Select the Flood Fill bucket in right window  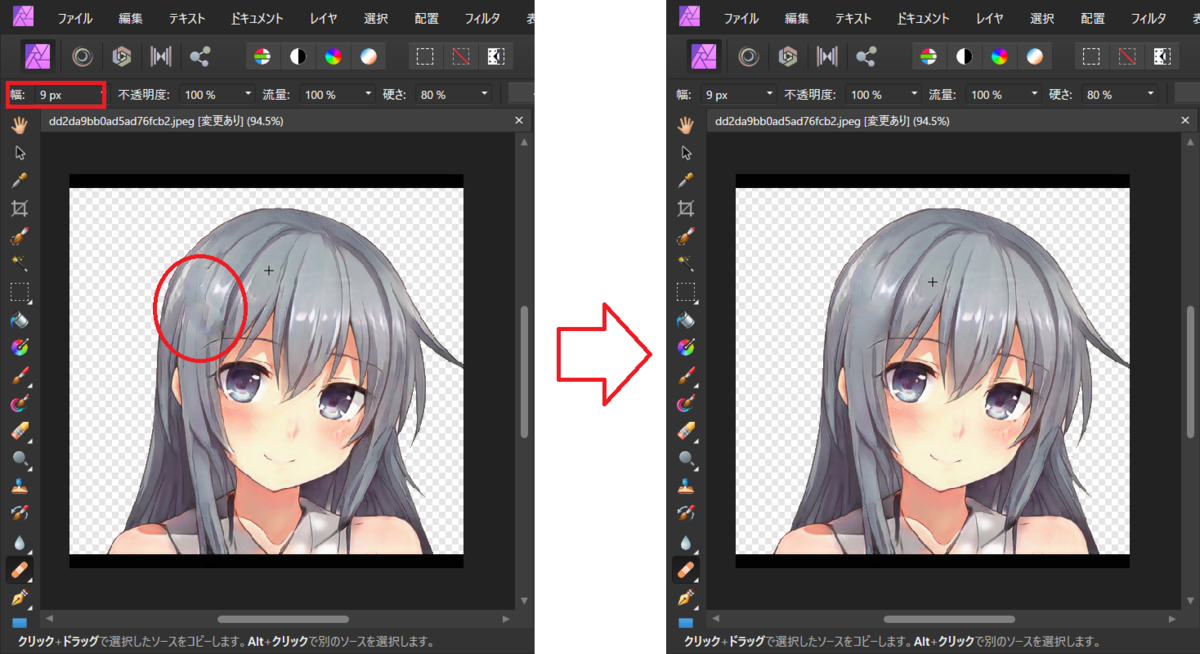[686, 320]
